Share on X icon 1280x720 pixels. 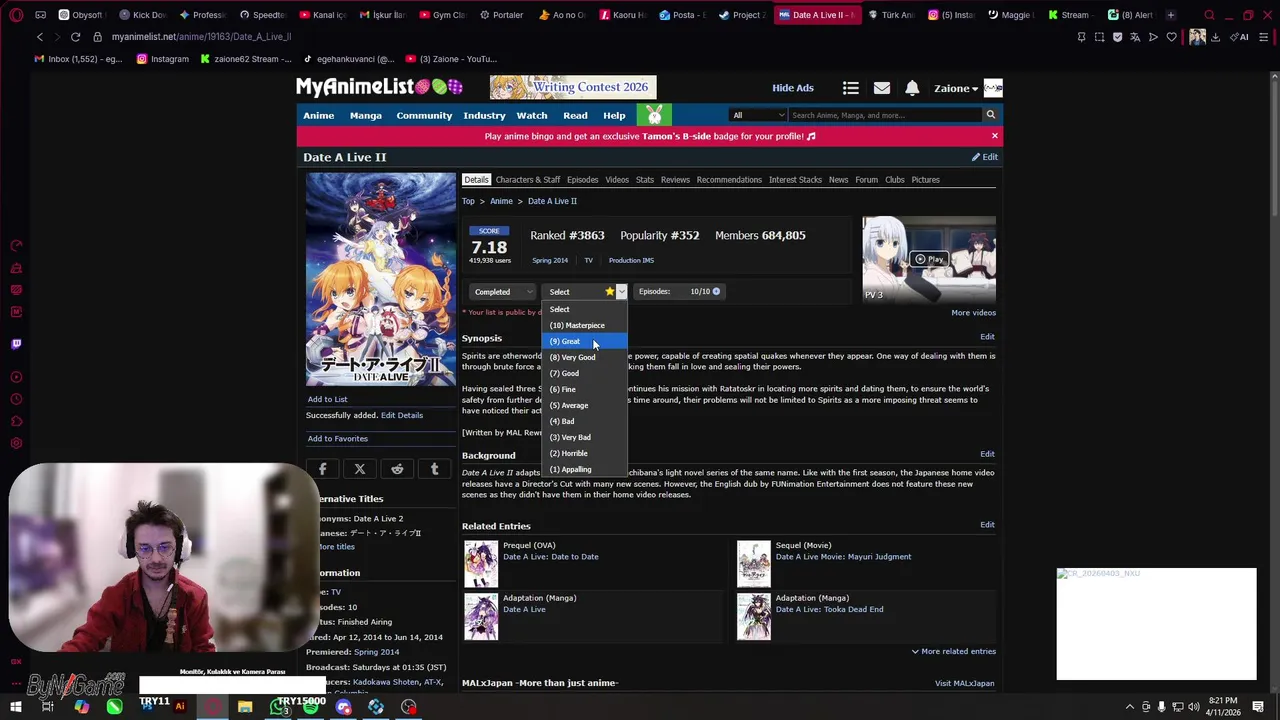coord(360,468)
